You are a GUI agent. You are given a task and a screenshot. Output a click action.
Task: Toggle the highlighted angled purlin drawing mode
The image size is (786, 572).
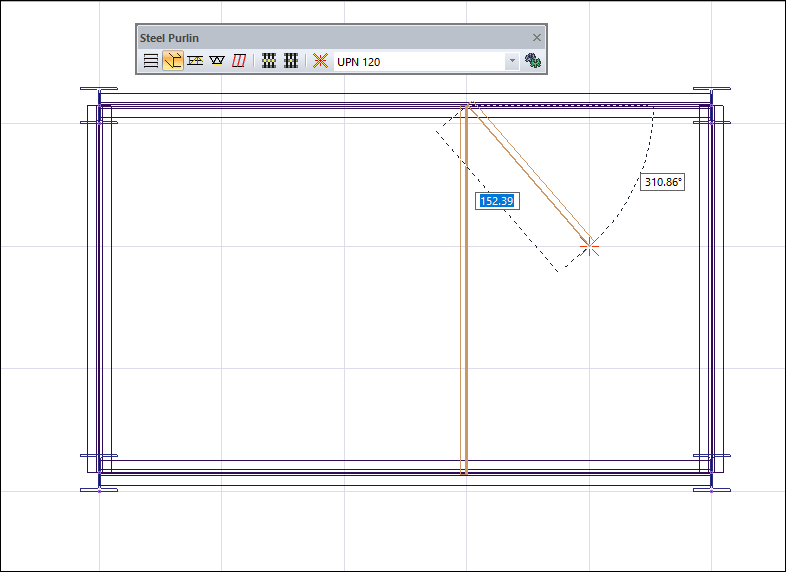[x=173, y=61]
